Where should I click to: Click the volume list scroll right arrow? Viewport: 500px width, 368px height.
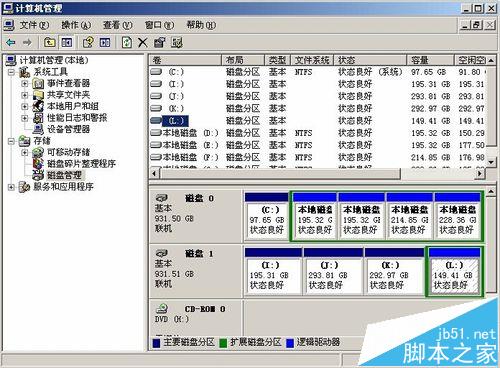480,173
